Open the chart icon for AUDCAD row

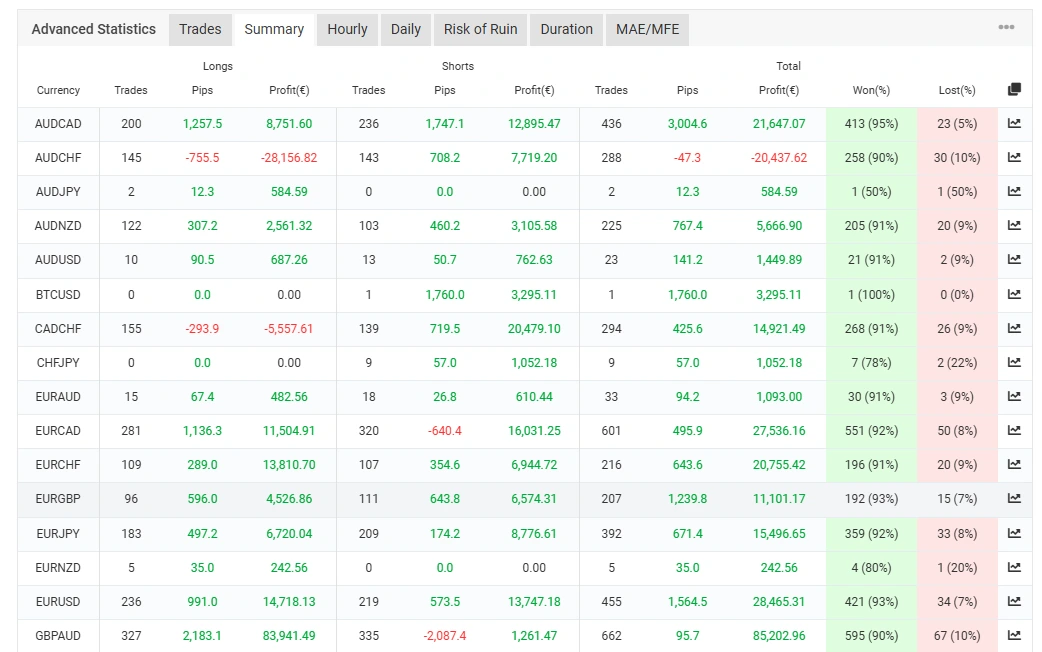[x=1014, y=124]
